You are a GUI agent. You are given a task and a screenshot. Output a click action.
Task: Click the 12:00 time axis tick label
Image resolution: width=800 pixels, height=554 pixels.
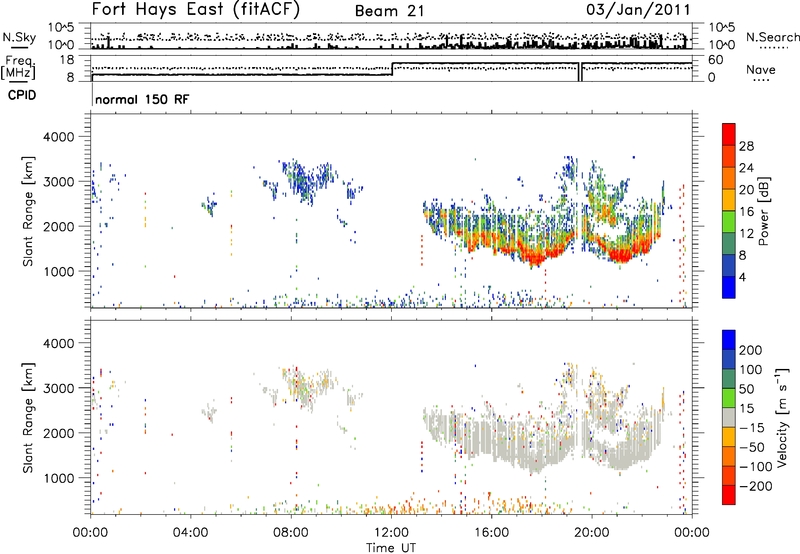point(391,533)
